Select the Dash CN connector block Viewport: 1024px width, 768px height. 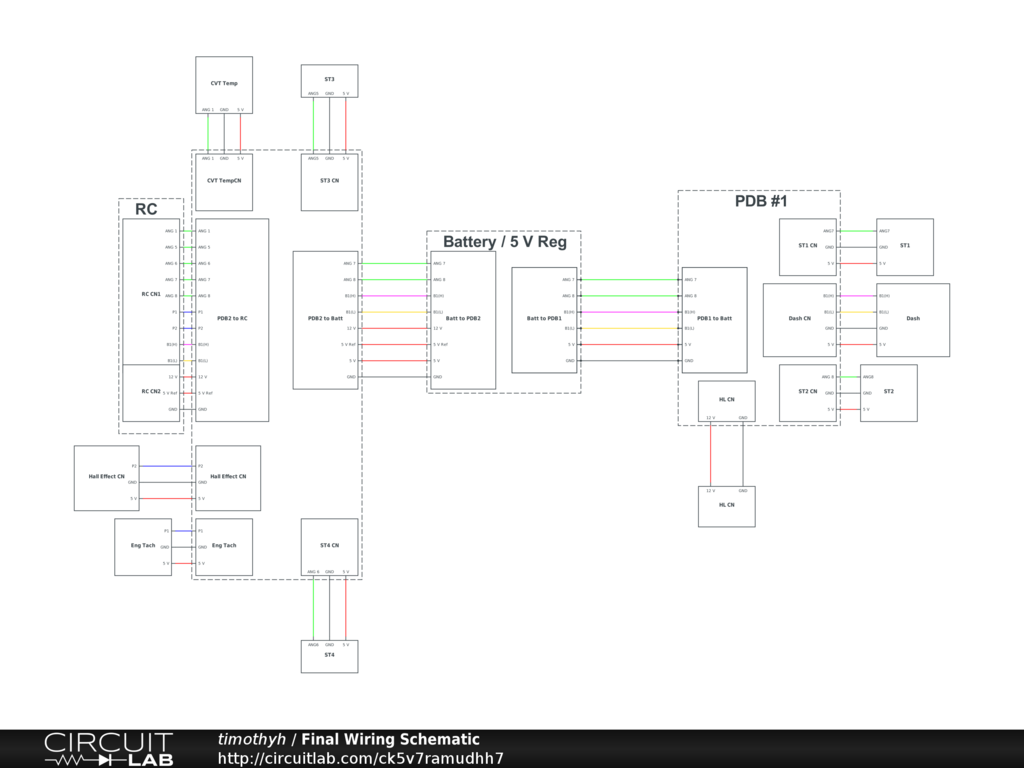800,318
